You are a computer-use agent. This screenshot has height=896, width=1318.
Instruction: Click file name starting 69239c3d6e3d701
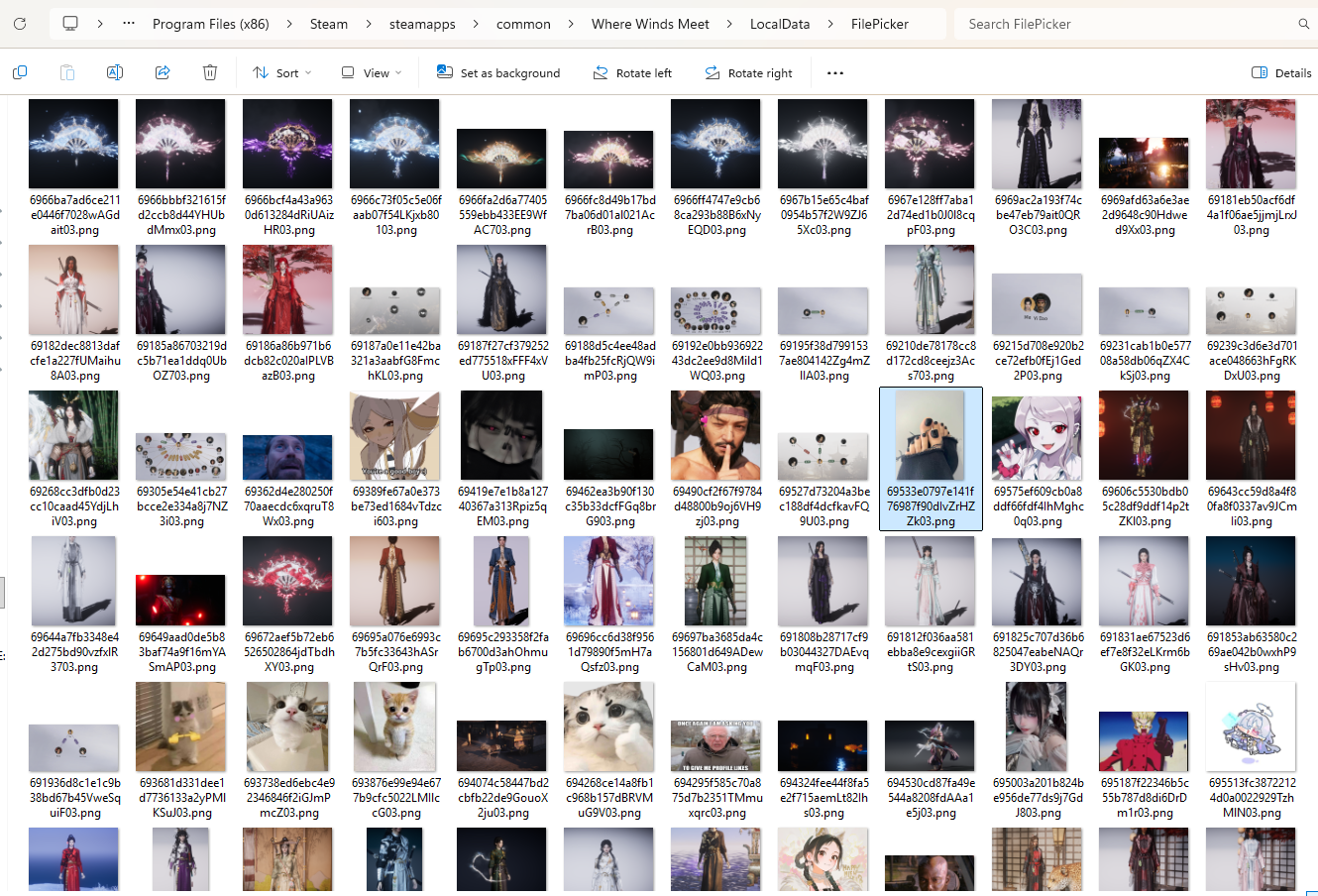pyautogui.click(x=1252, y=361)
